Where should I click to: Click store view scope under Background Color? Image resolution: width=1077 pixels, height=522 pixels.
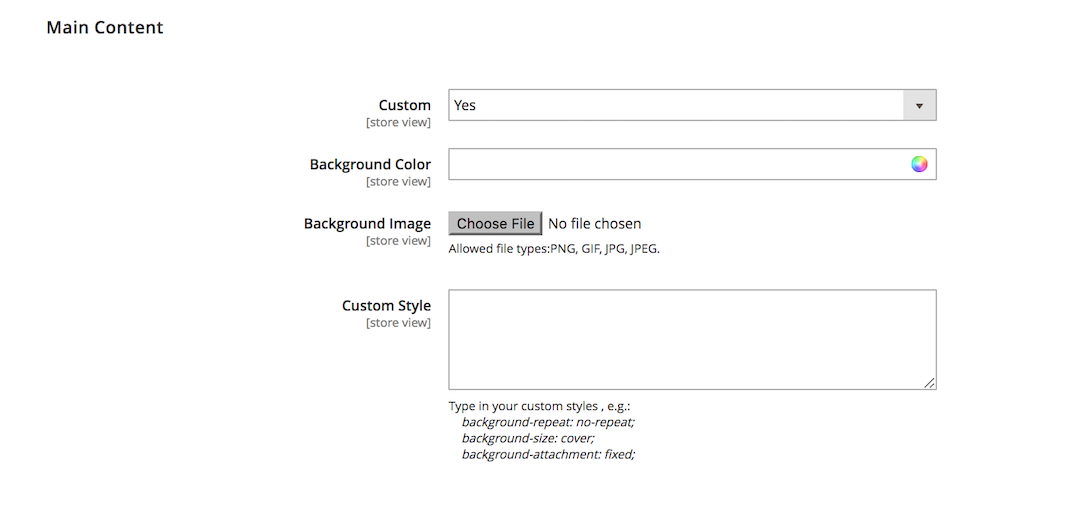tap(398, 181)
